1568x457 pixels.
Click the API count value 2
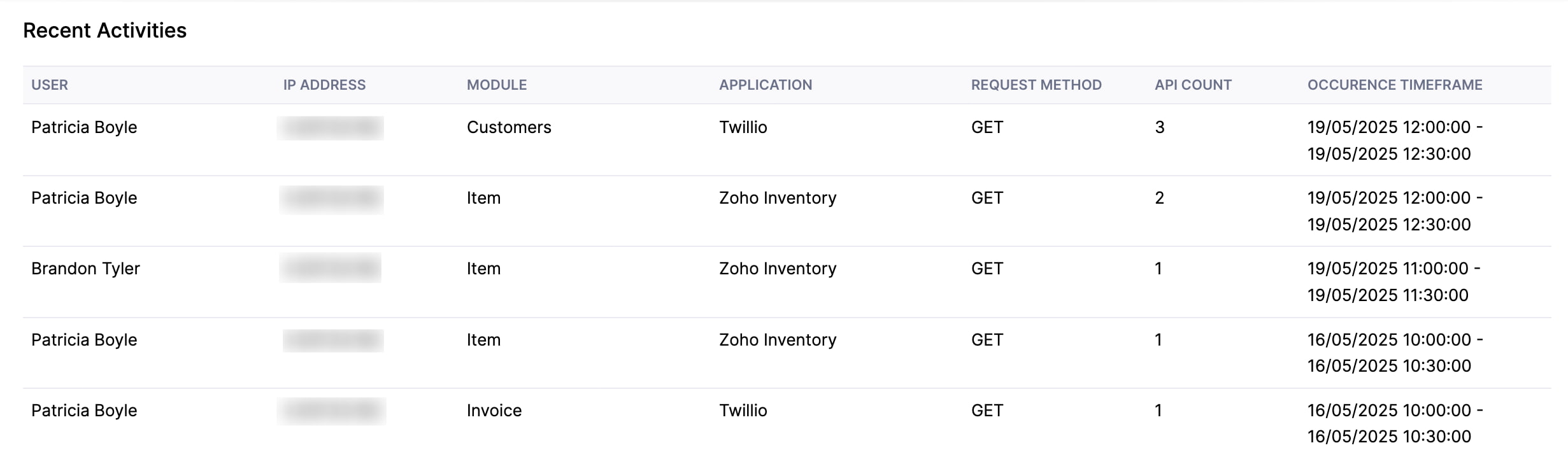1160,198
